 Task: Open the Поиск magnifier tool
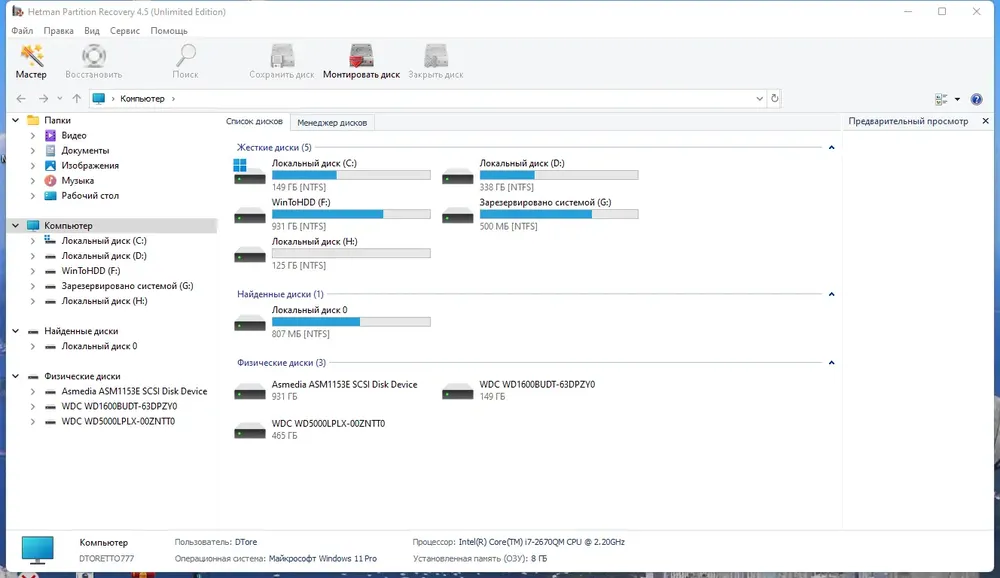(x=186, y=61)
